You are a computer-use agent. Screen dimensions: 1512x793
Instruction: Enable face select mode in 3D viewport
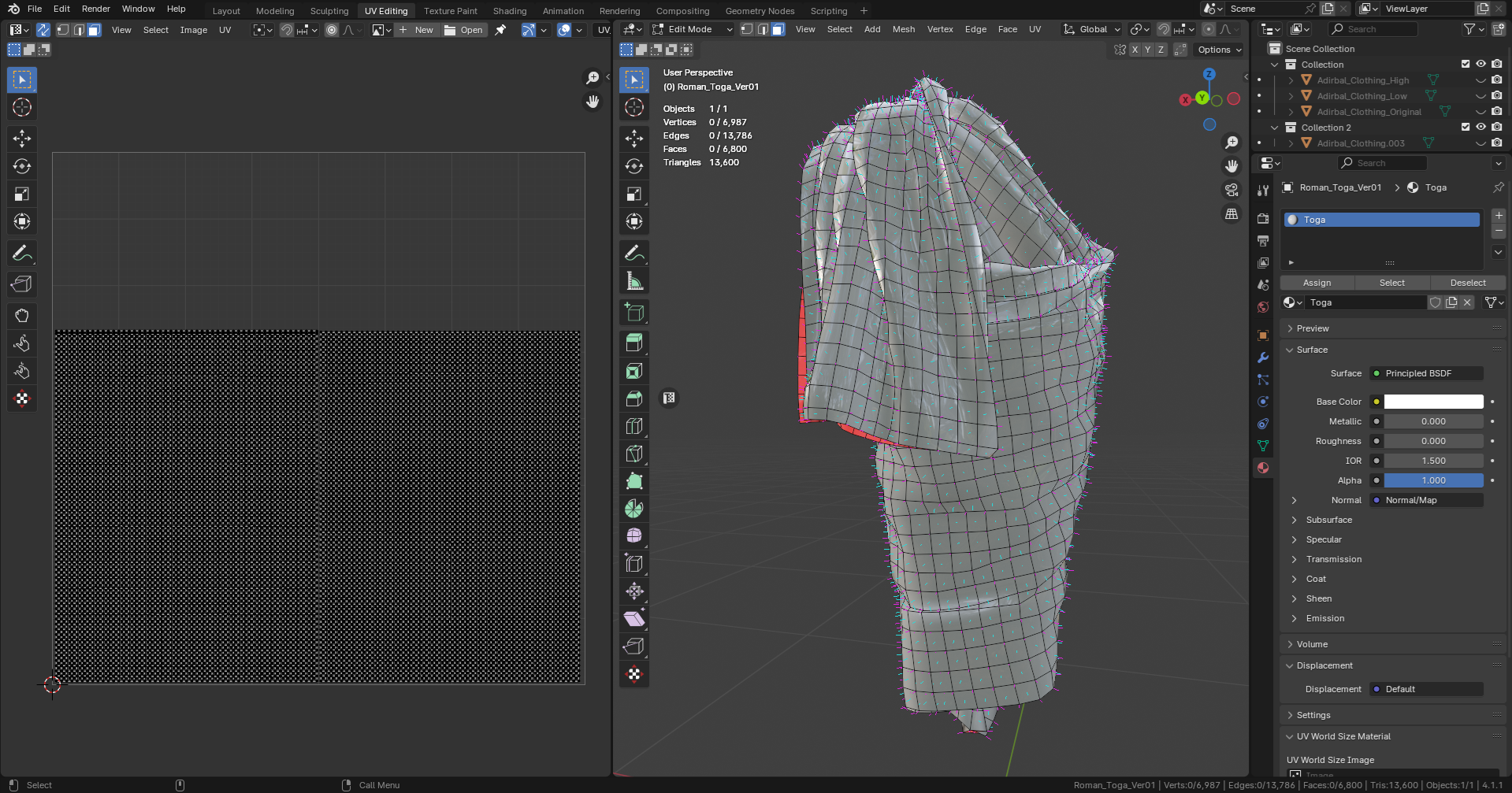tap(778, 29)
